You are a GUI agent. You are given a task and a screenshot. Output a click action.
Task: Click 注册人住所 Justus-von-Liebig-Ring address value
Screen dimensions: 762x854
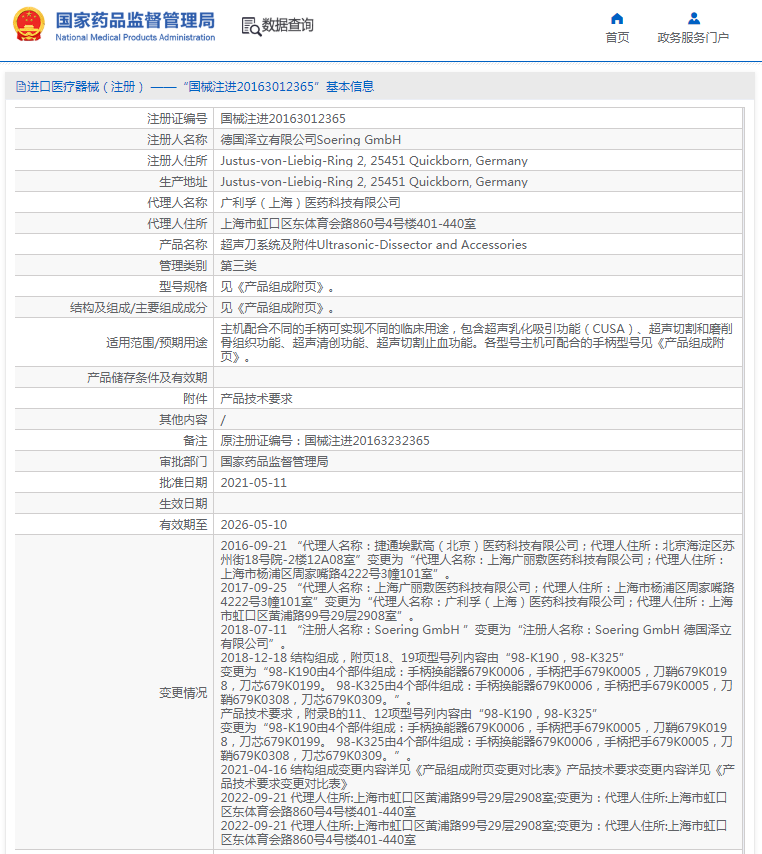[374, 161]
